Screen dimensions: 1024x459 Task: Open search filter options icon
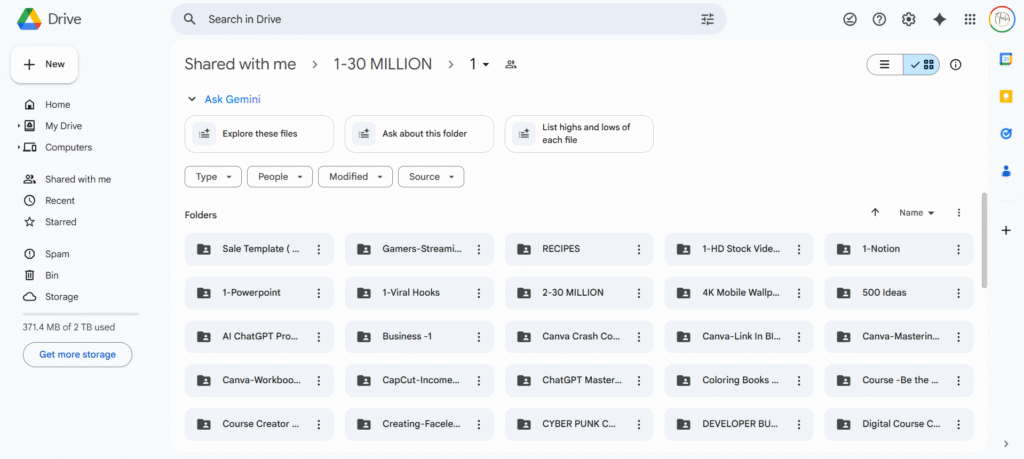708,19
